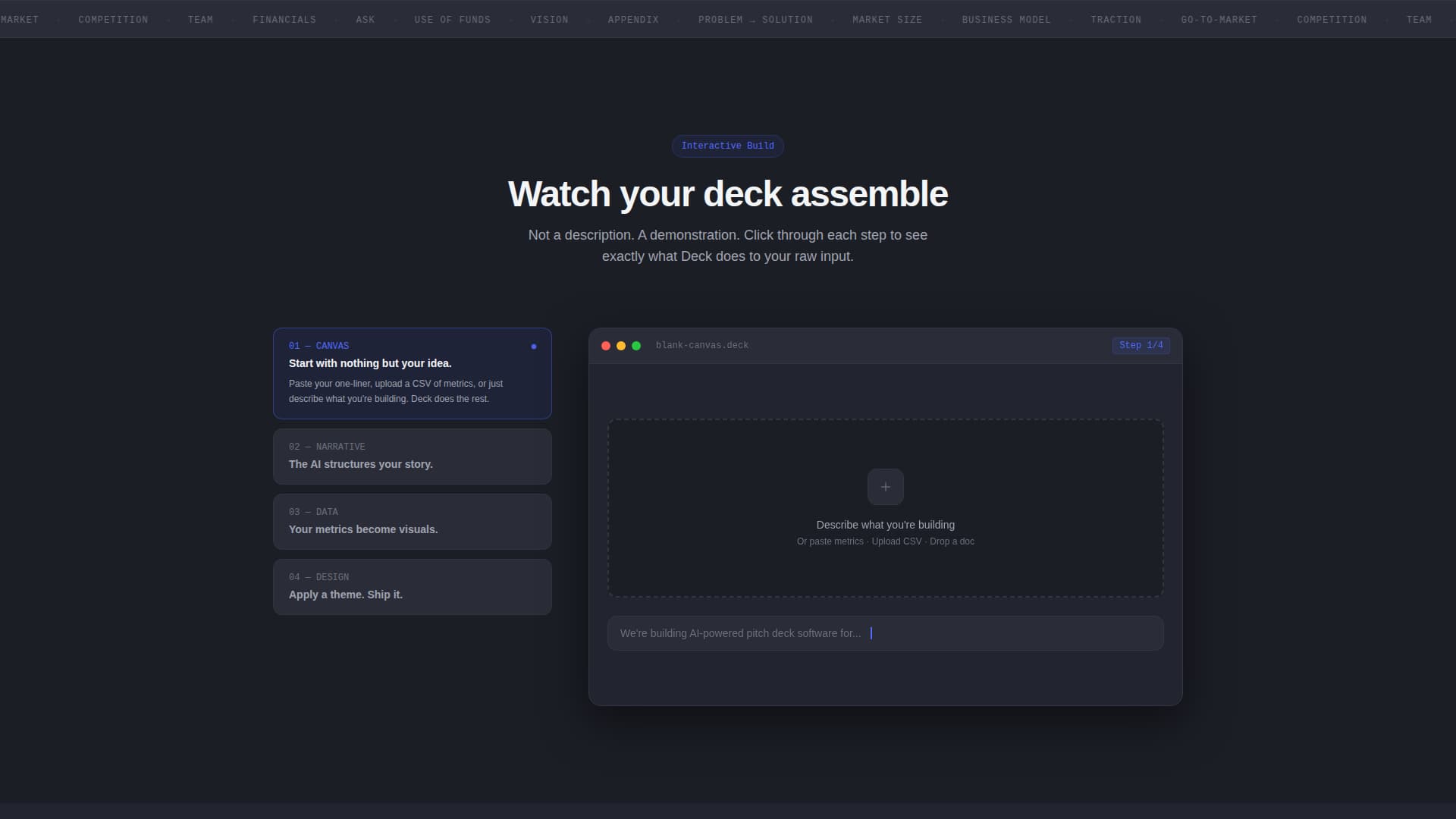Image resolution: width=1456 pixels, height=819 pixels.
Task: Click PROBLEM – SOLUTION in the top ticker
Action: click(755, 20)
